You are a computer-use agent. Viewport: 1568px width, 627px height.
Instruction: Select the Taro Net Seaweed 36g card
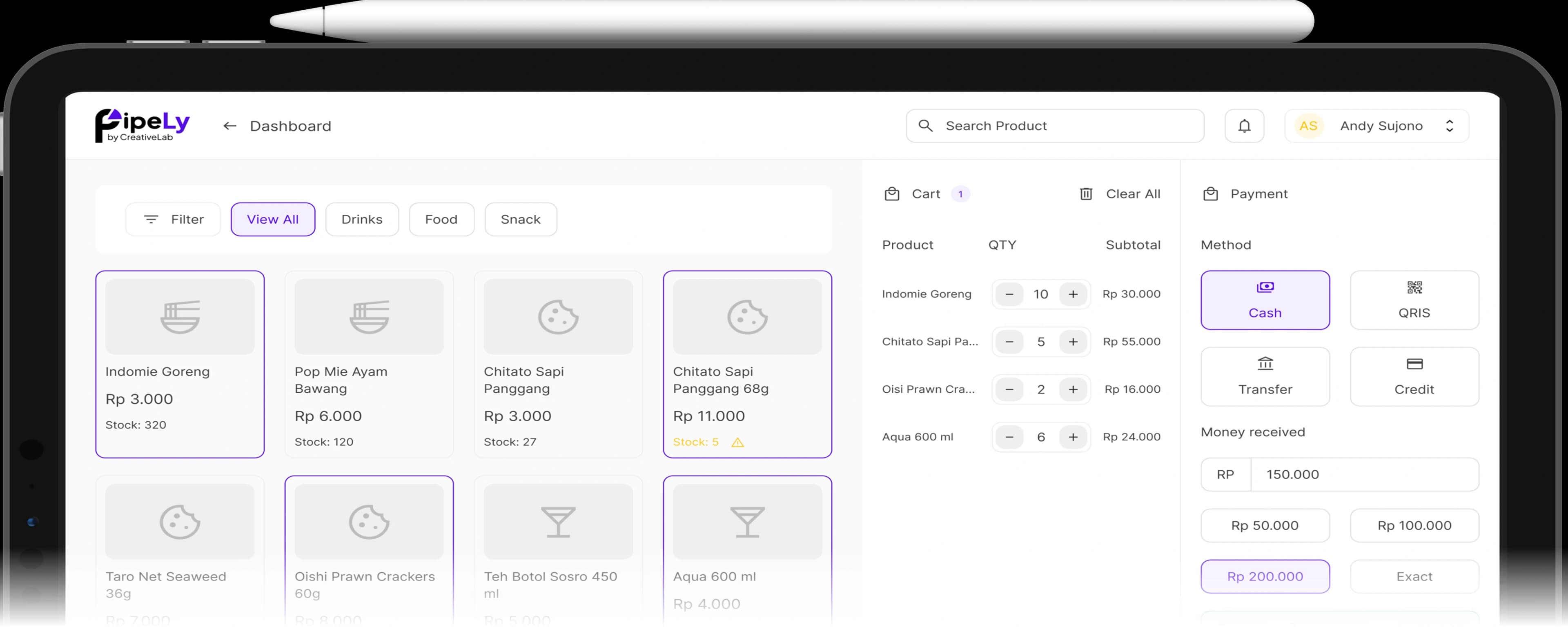[x=180, y=551]
